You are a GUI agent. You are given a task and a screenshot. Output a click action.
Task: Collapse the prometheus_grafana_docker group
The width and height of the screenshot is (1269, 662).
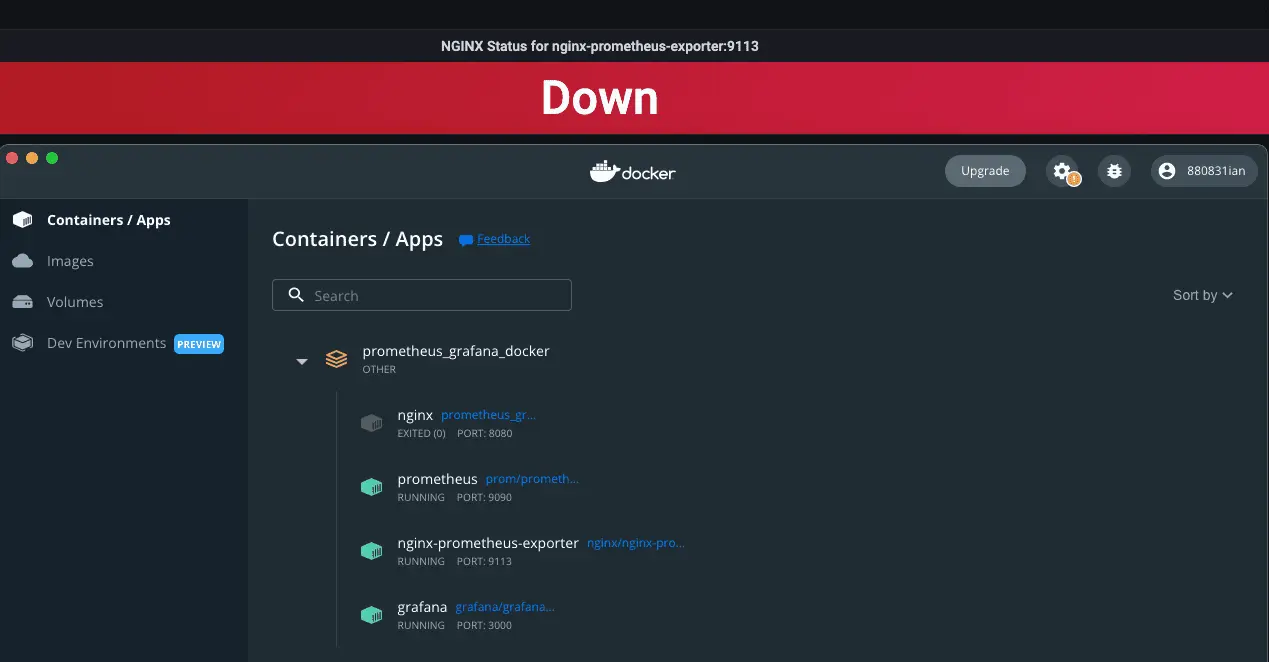[x=301, y=361]
